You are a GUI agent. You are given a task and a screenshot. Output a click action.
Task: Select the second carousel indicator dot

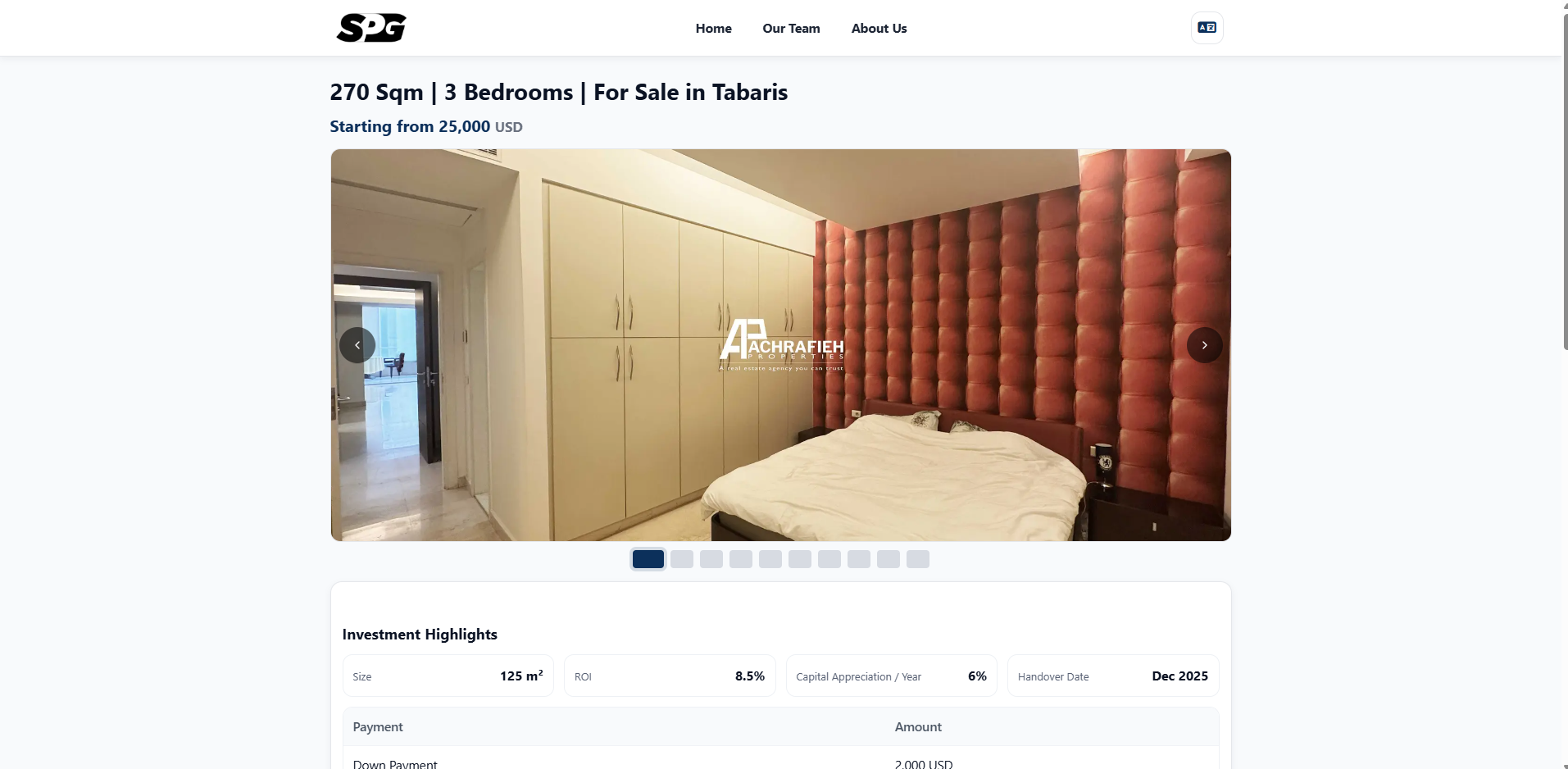click(682, 559)
